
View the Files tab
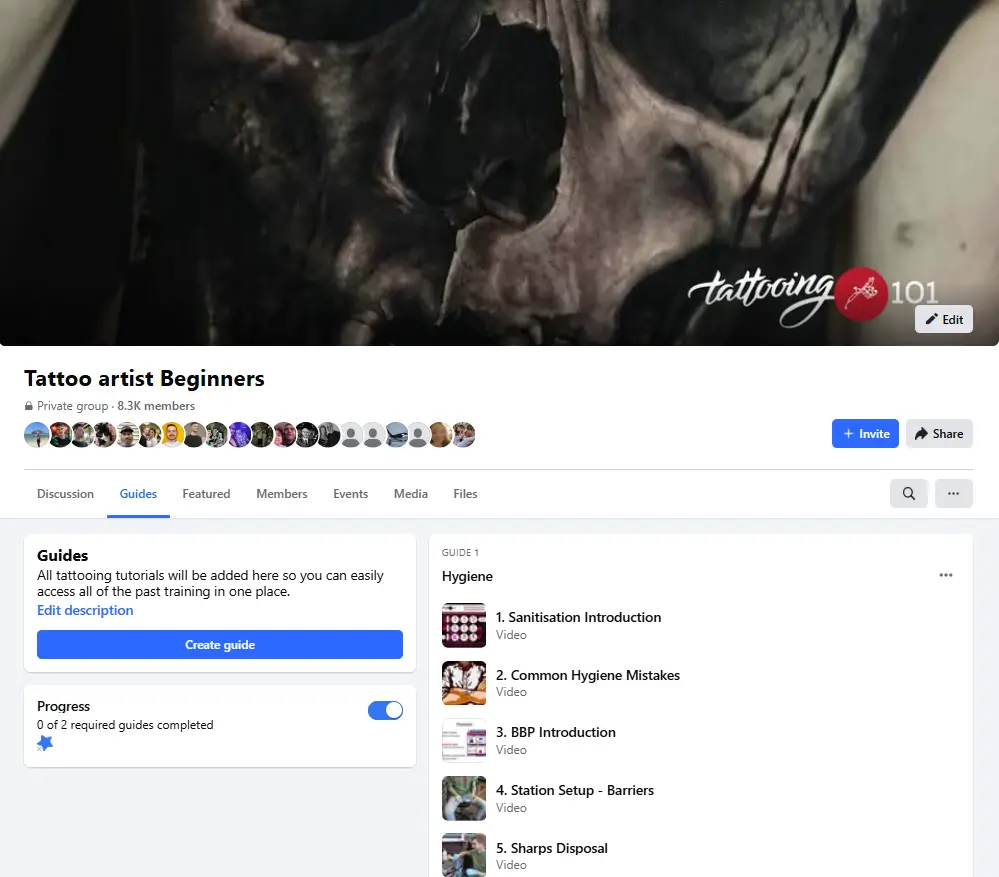point(465,493)
